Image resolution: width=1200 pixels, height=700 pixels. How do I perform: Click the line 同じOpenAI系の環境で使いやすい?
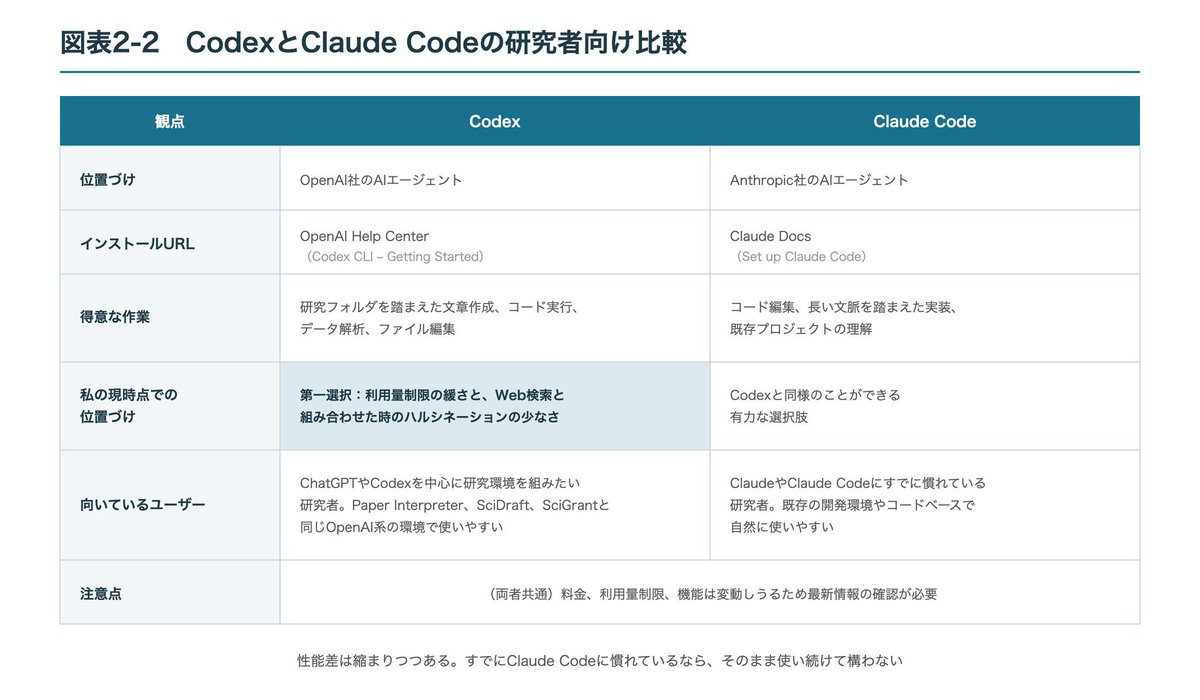pyautogui.click(x=401, y=527)
